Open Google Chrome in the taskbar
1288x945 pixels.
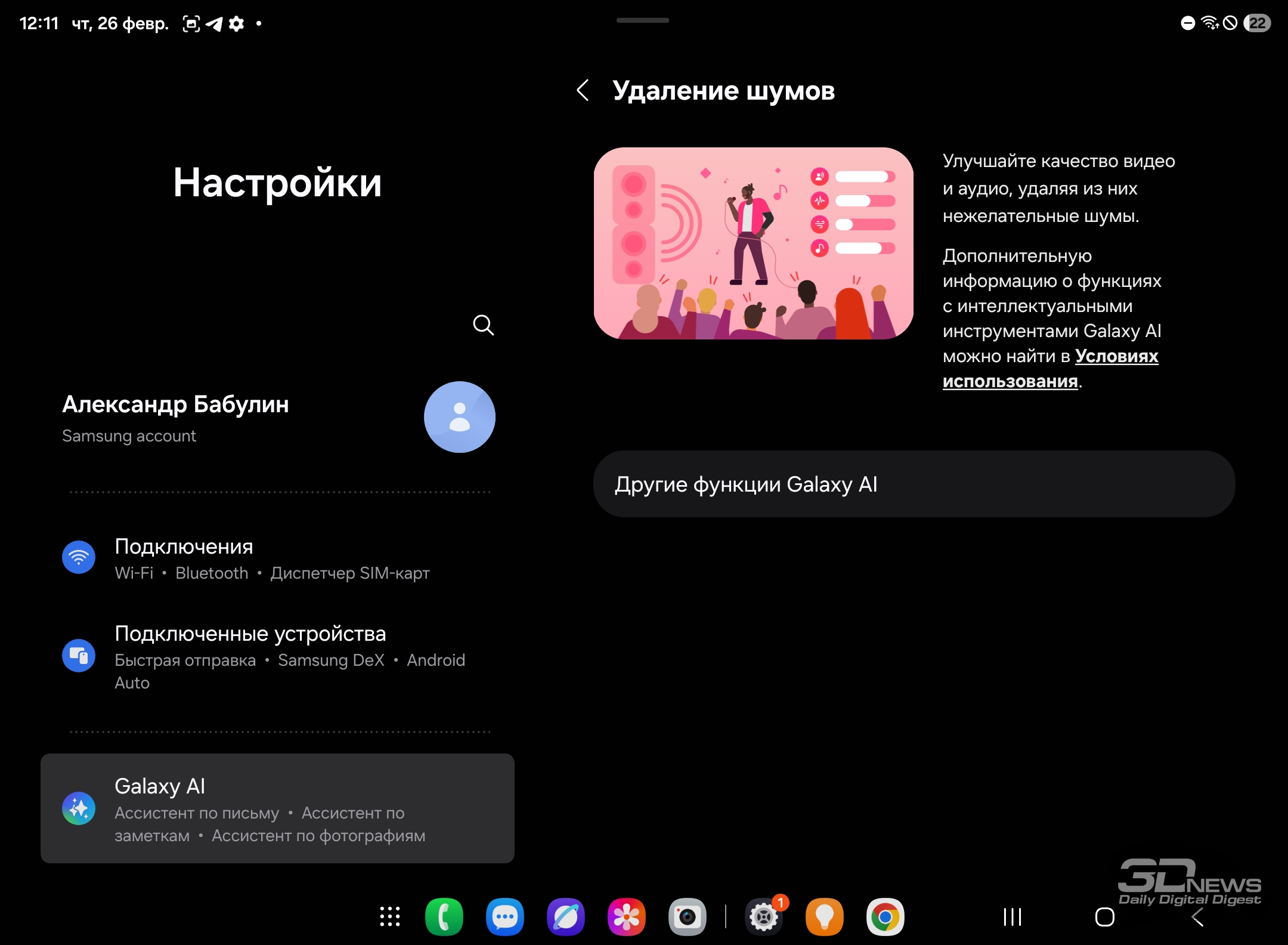point(885,916)
